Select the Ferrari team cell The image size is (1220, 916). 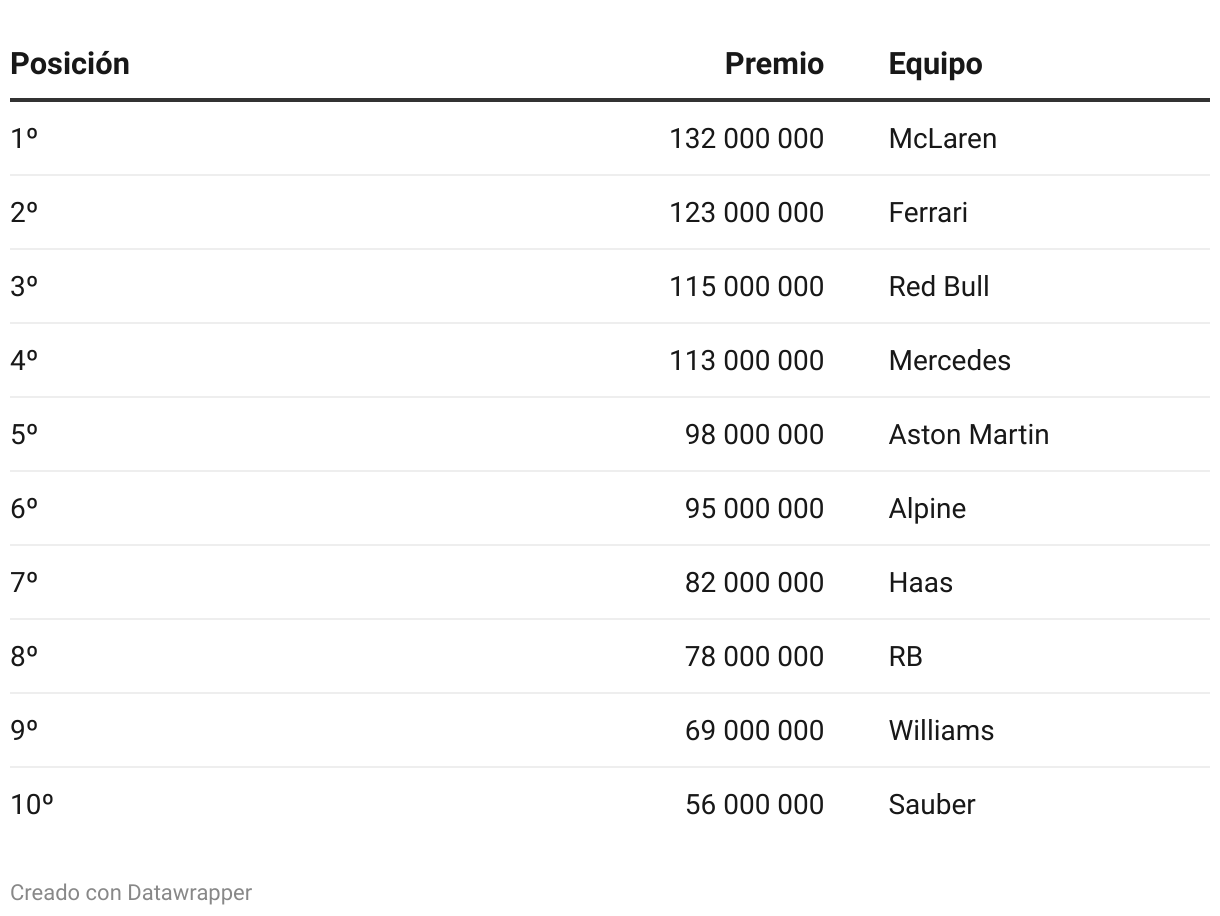point(928,212)
